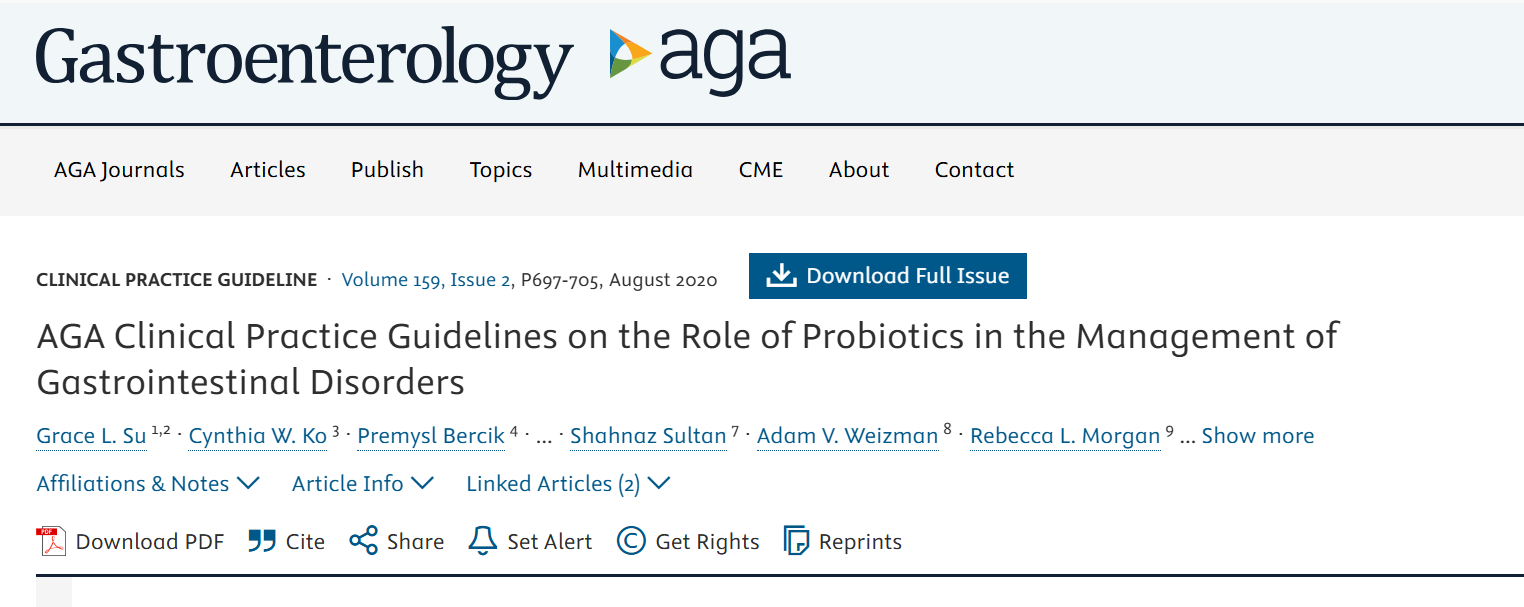Open the Multimedia menu
This screenshot has height=607, width=1524.
click(x=635, y=170)
